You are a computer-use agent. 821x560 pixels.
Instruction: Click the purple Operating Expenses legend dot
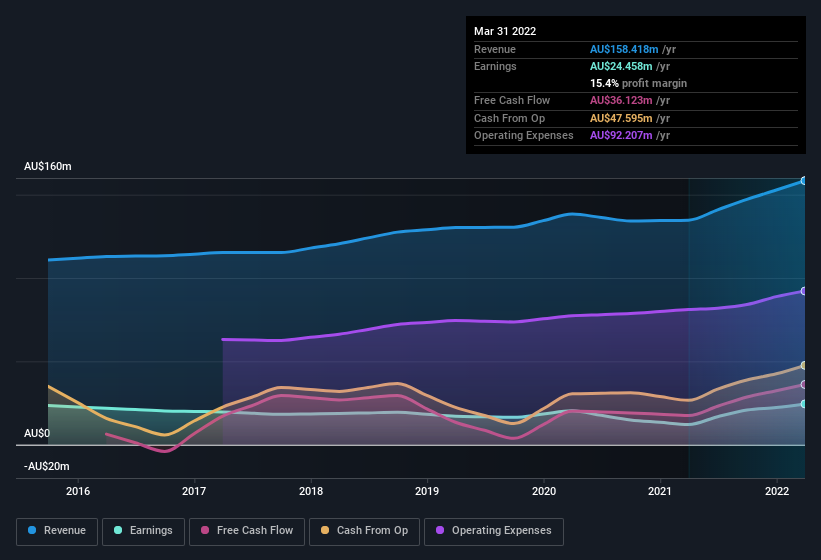441,530
